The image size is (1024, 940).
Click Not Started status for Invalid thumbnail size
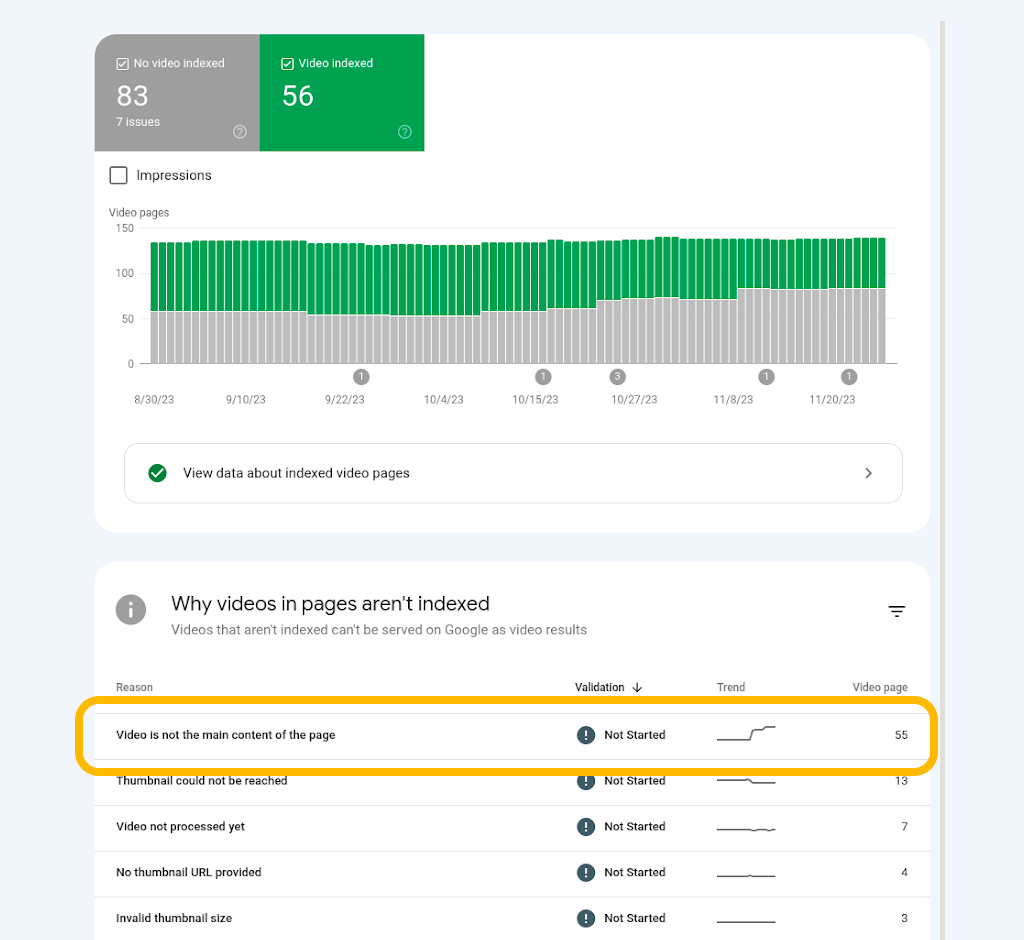[635, 918]
